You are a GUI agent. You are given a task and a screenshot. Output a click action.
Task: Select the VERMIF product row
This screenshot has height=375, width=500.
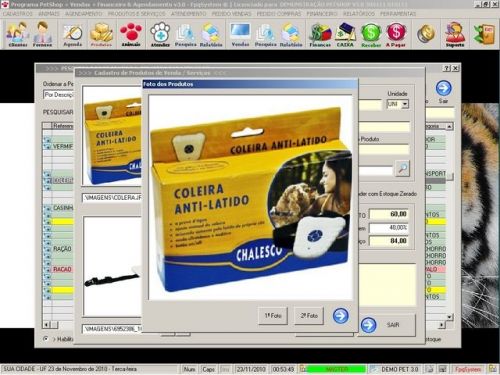click(58, 146)
